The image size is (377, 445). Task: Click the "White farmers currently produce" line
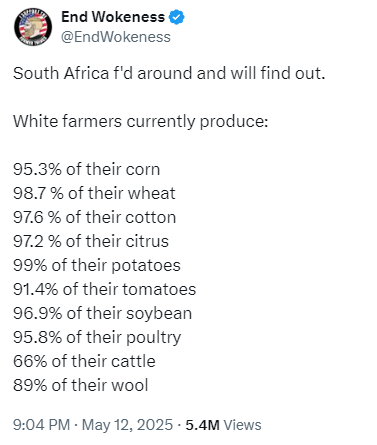coord(141,121)
